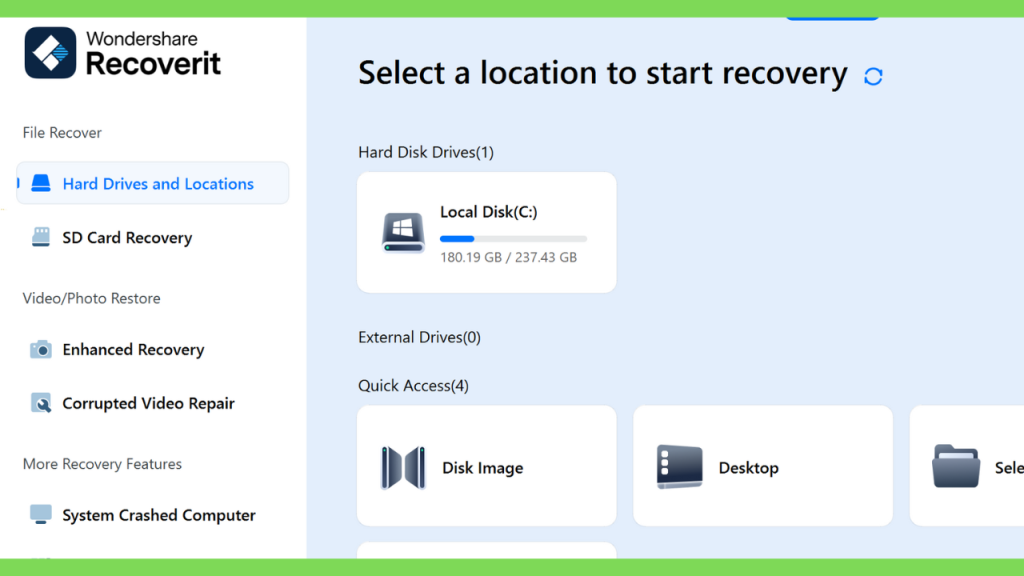Click the 'File Recover' section label
Image resolution: width=1024 pixels, height=576 pixels.
[62, 133]
